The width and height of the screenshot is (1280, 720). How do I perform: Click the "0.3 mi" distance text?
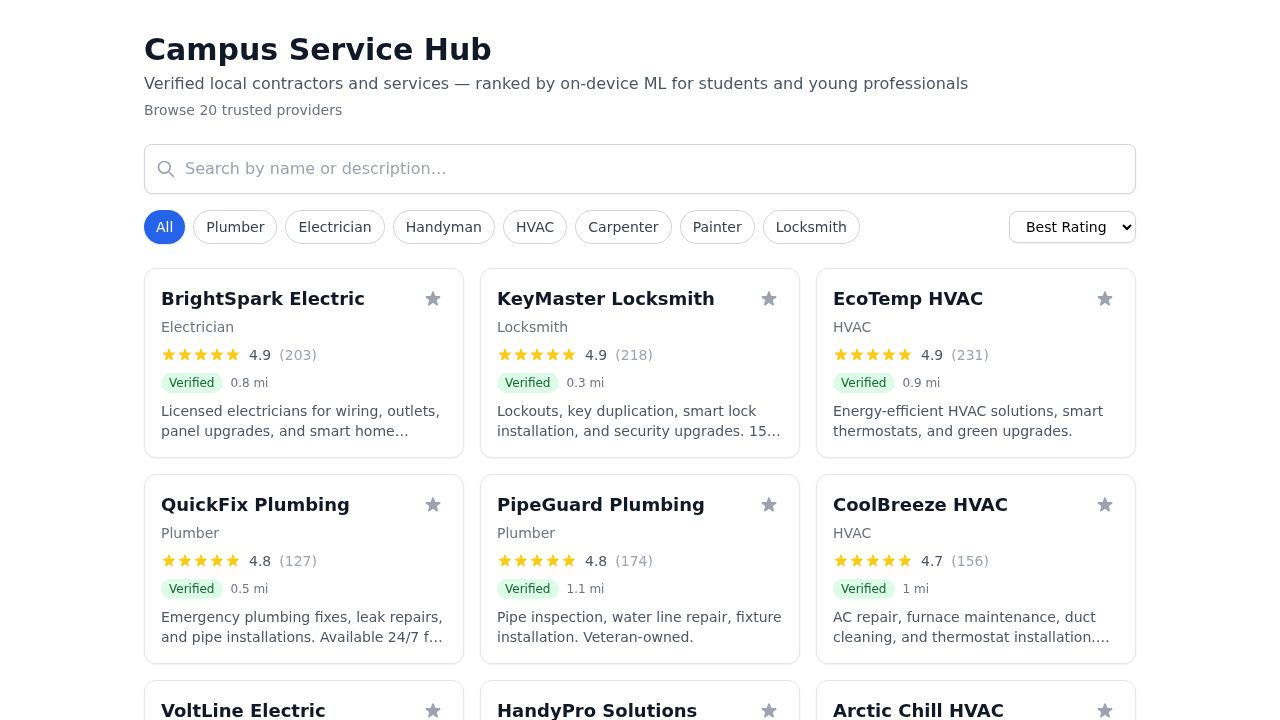[x=585, y=383]
